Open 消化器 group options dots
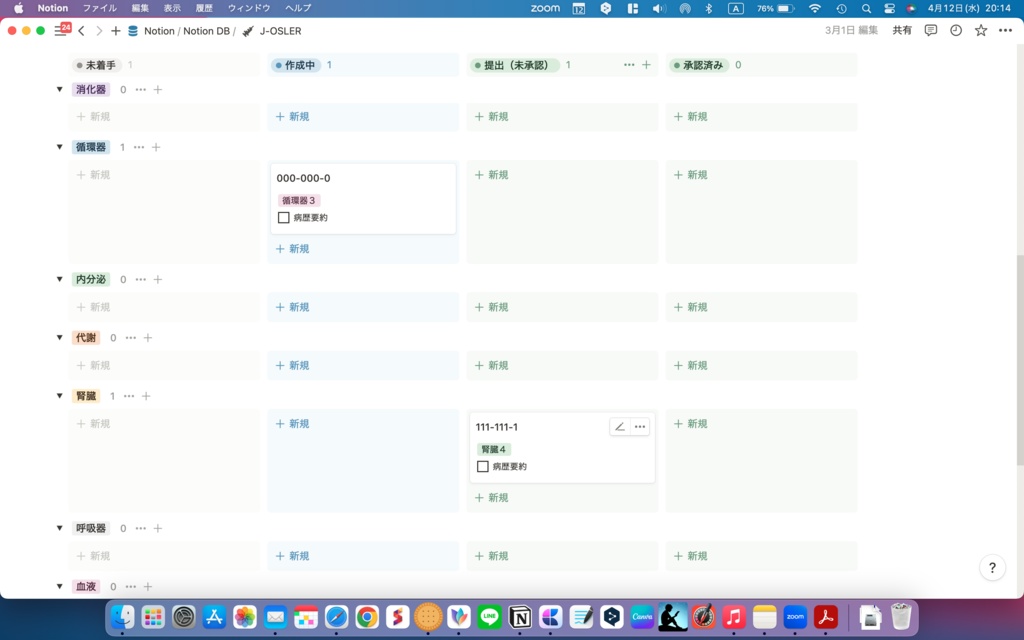1024x640 pixels. tap(140, 89)
